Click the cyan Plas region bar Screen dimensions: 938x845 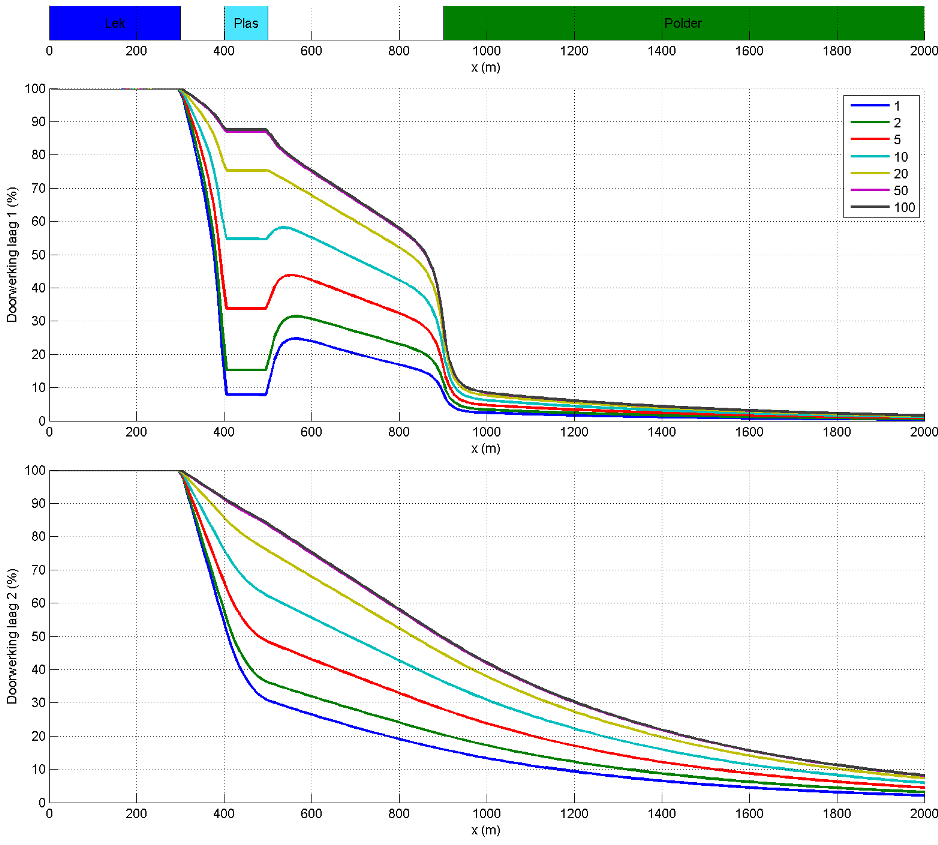(x=246, y=22)
